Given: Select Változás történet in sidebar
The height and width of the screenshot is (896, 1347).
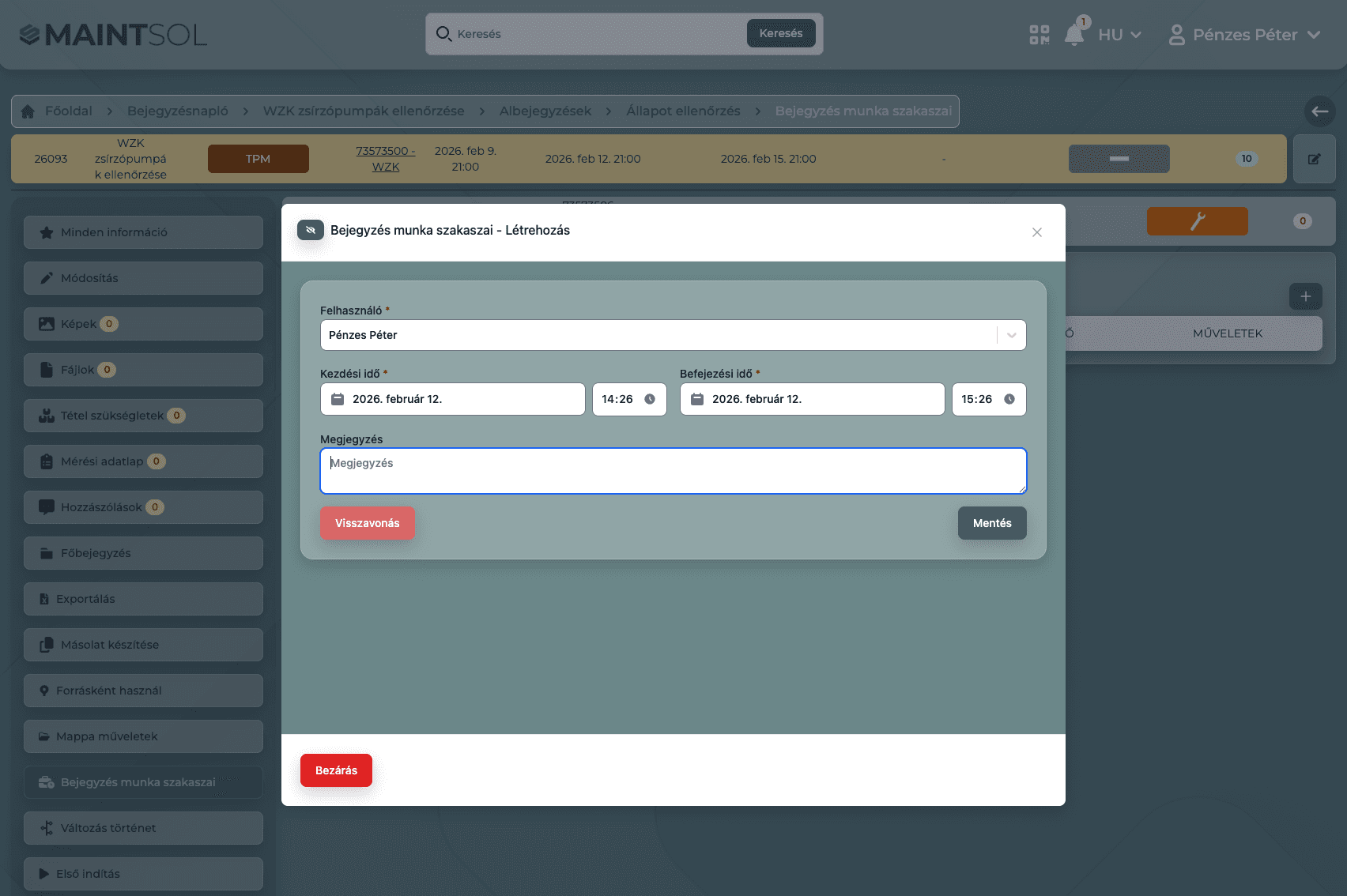Looking at the screenshot, I should point(143,828).
